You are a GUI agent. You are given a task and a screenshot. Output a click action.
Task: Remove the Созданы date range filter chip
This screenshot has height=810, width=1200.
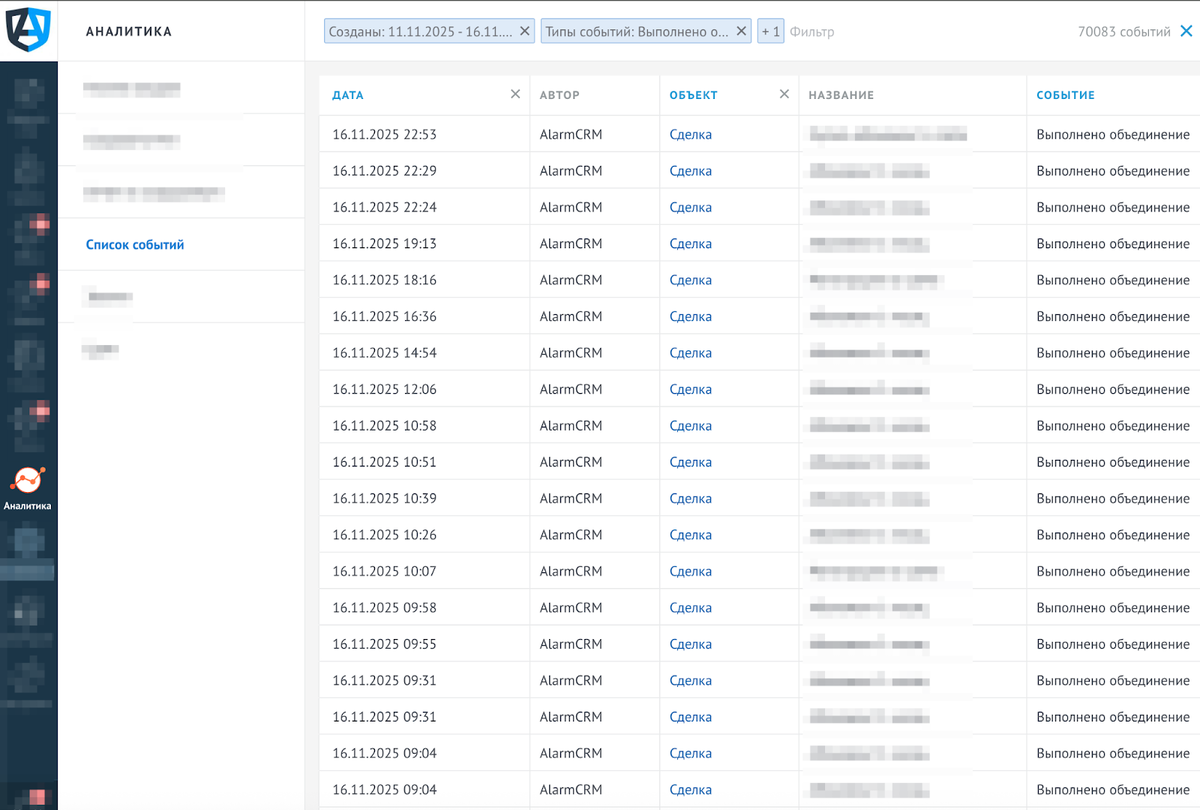(525, 31)
